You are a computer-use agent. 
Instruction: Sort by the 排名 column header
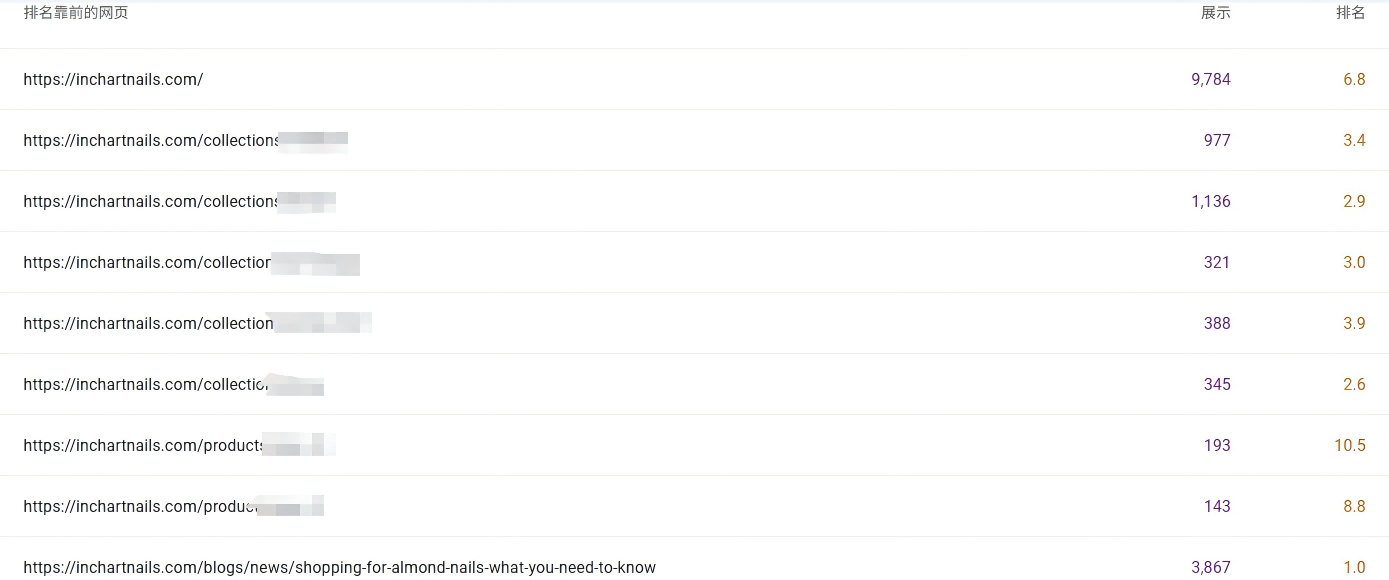(x=1350, y=13)
